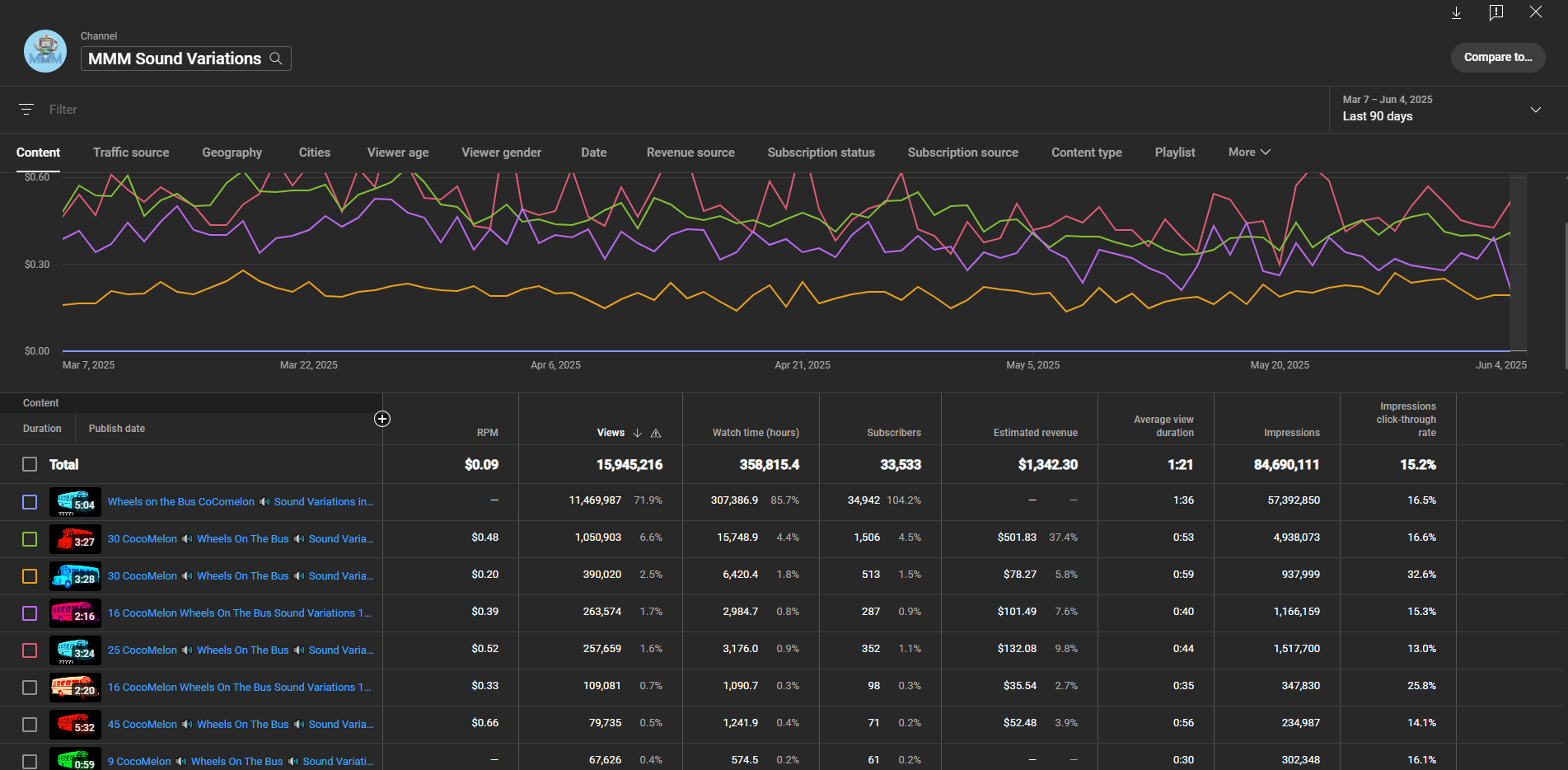
Task: Switch to the Date tab
Action: click(x=594, y=153)
